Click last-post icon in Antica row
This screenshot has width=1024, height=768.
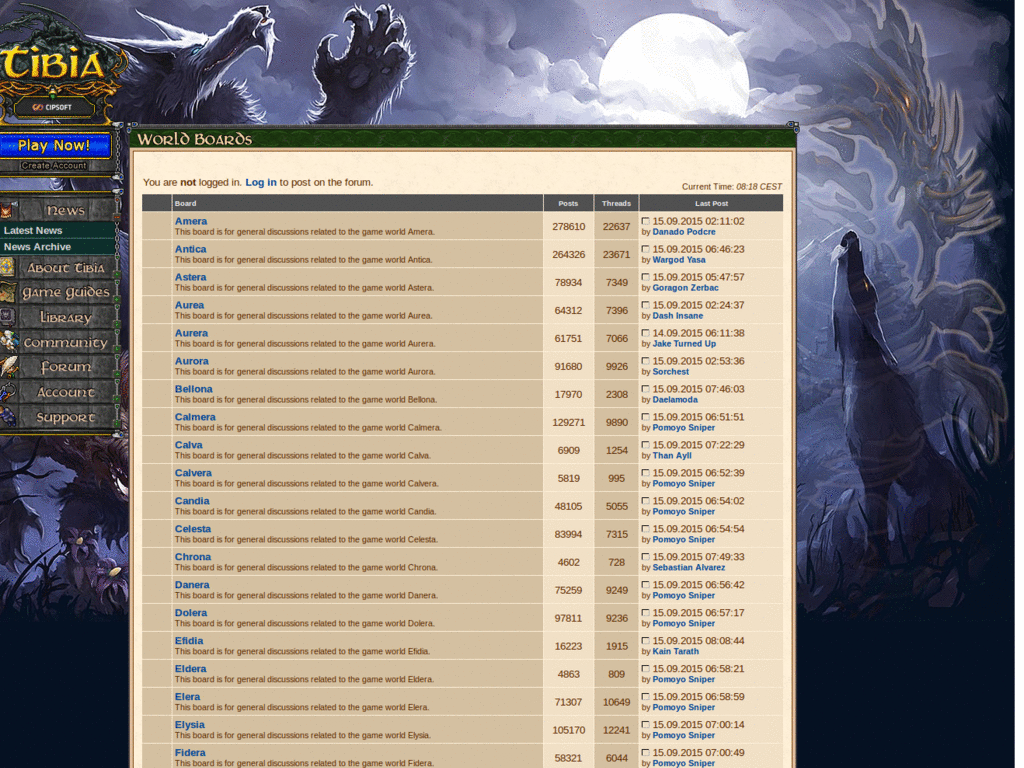click(x=646, y=249)
